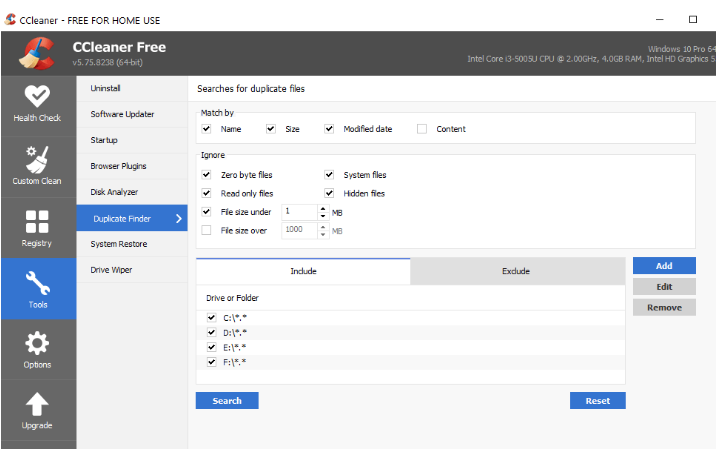Click the Upgrade arrow icon
Viewport: 718px width, 450px height.
click(x=37, y=405)
